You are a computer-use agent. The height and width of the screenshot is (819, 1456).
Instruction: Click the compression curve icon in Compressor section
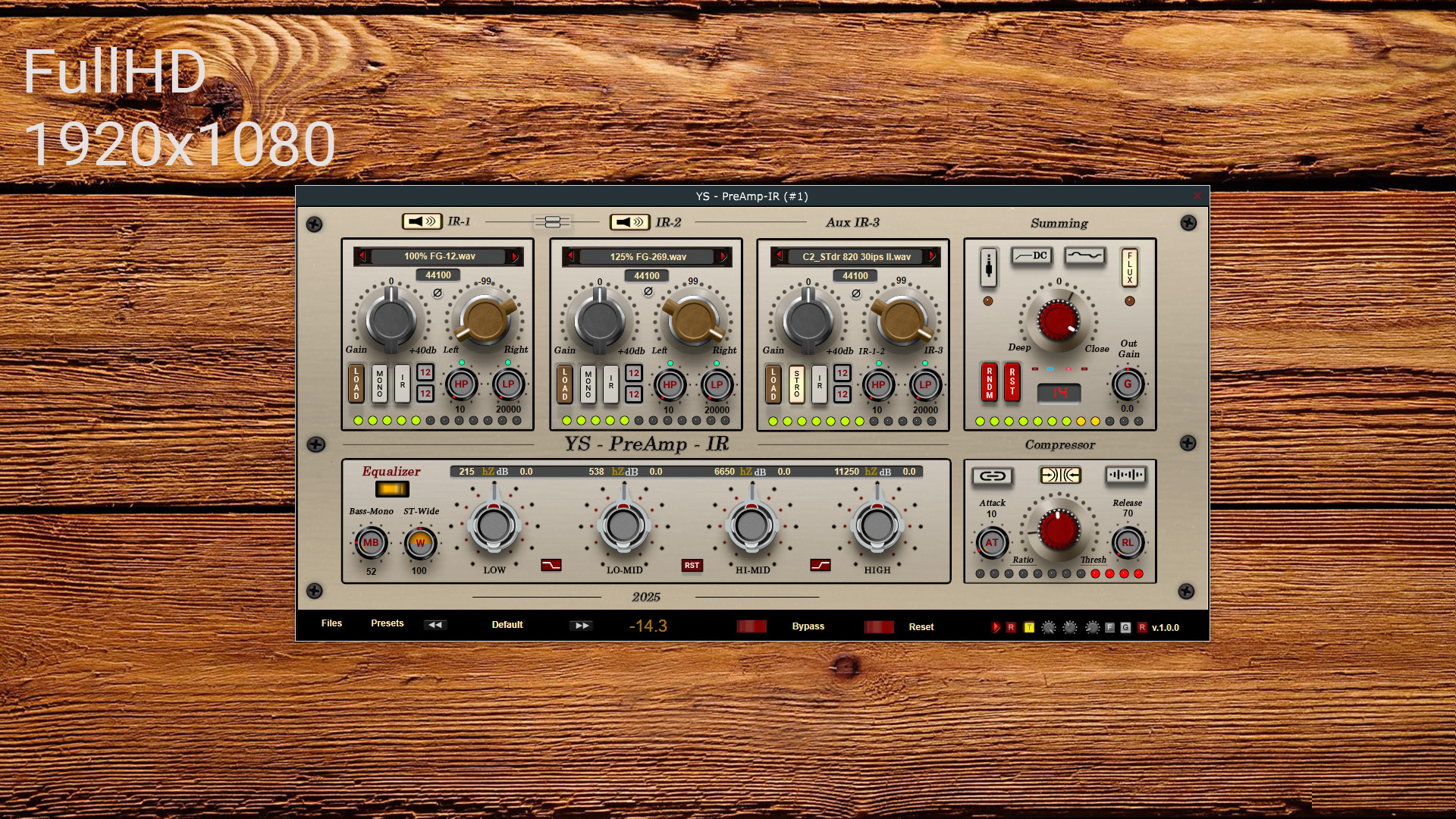[1059, 475]
